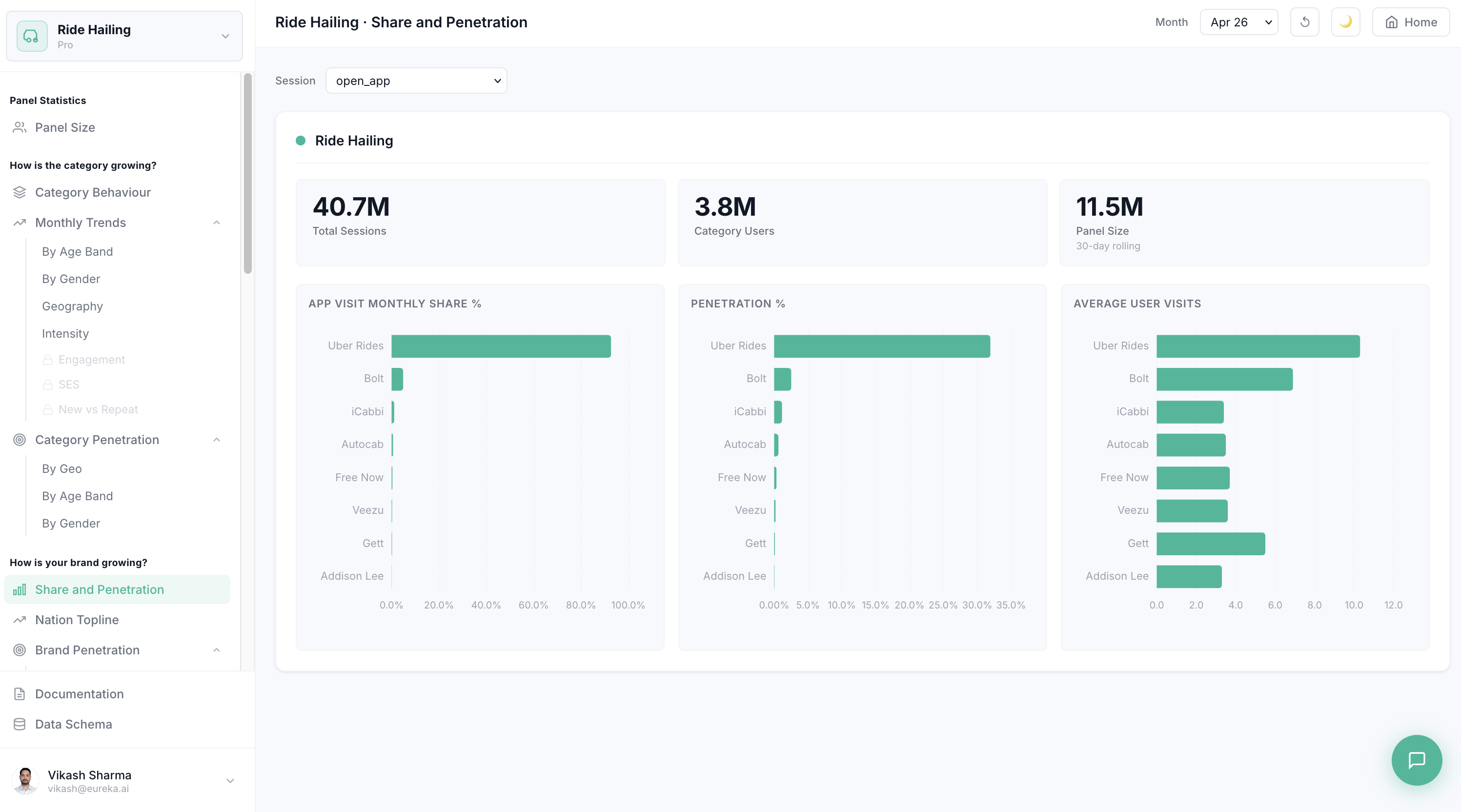Click the Gett bar in Average User Visits

1211,544
